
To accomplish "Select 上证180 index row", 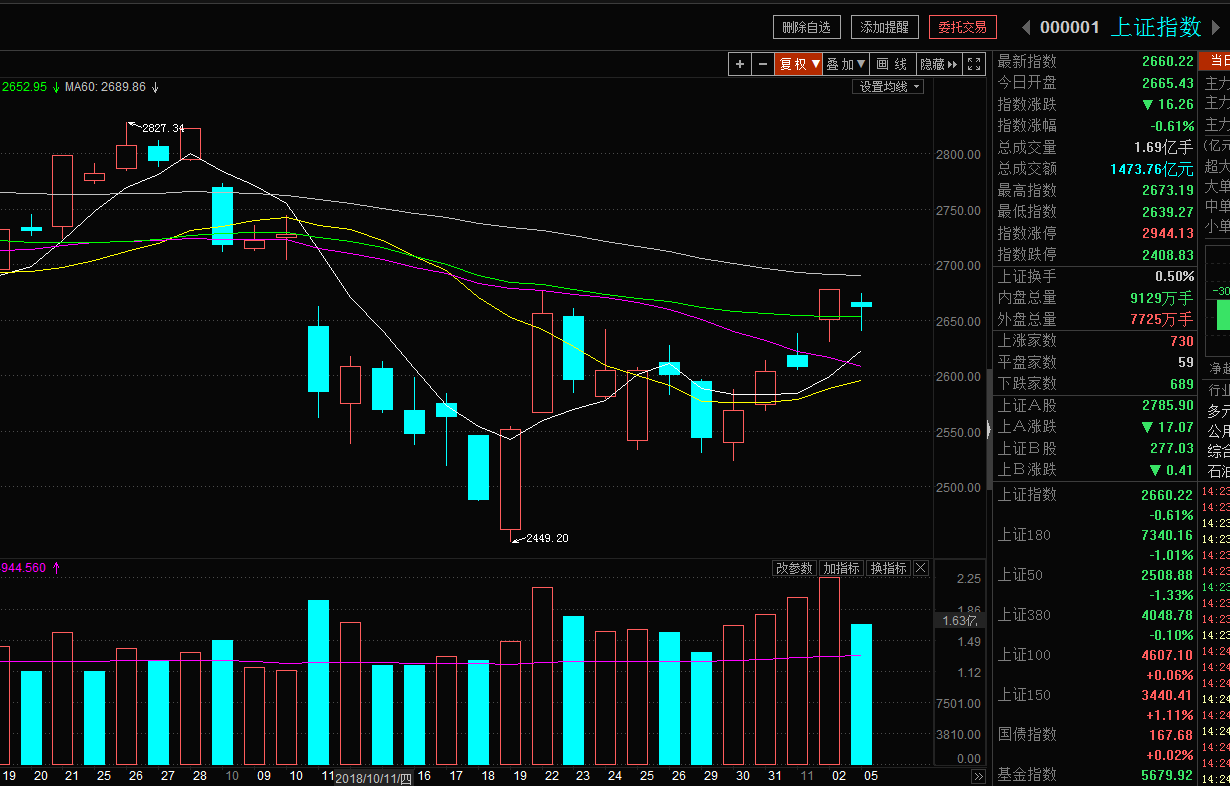I will click(1095, 544).
